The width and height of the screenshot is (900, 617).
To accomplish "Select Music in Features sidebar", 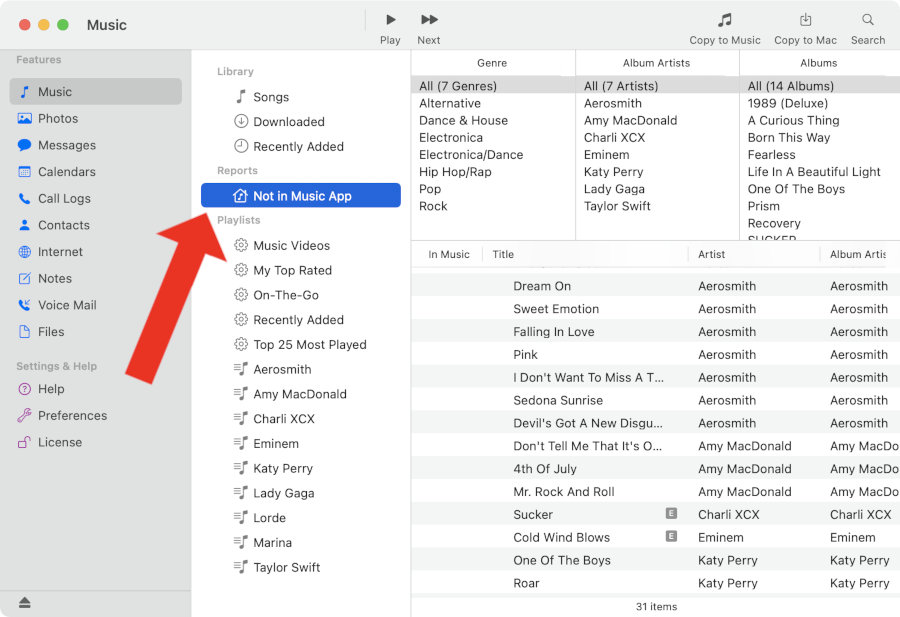I will tap(96, 92).
